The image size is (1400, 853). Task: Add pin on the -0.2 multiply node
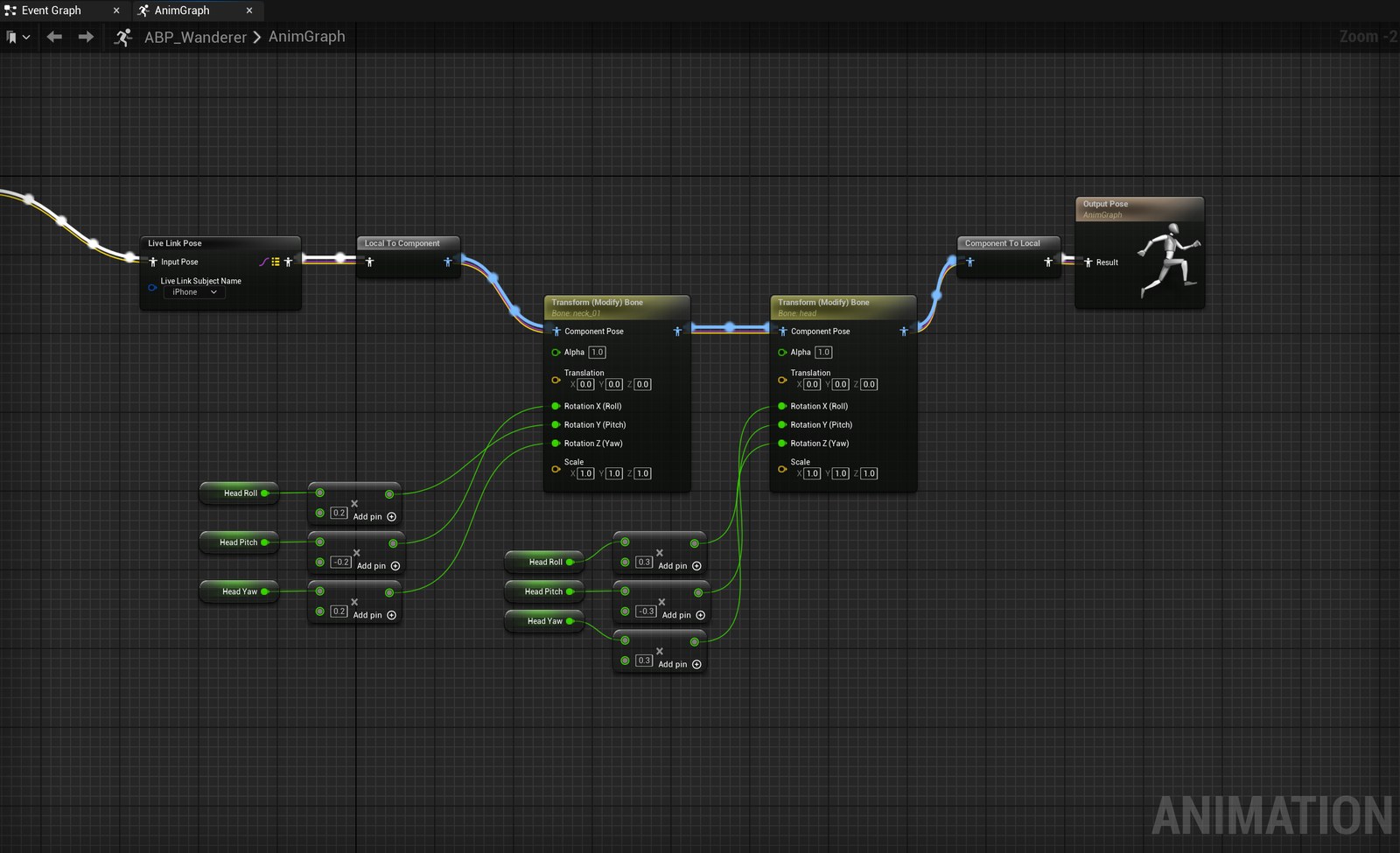[378, 566]
